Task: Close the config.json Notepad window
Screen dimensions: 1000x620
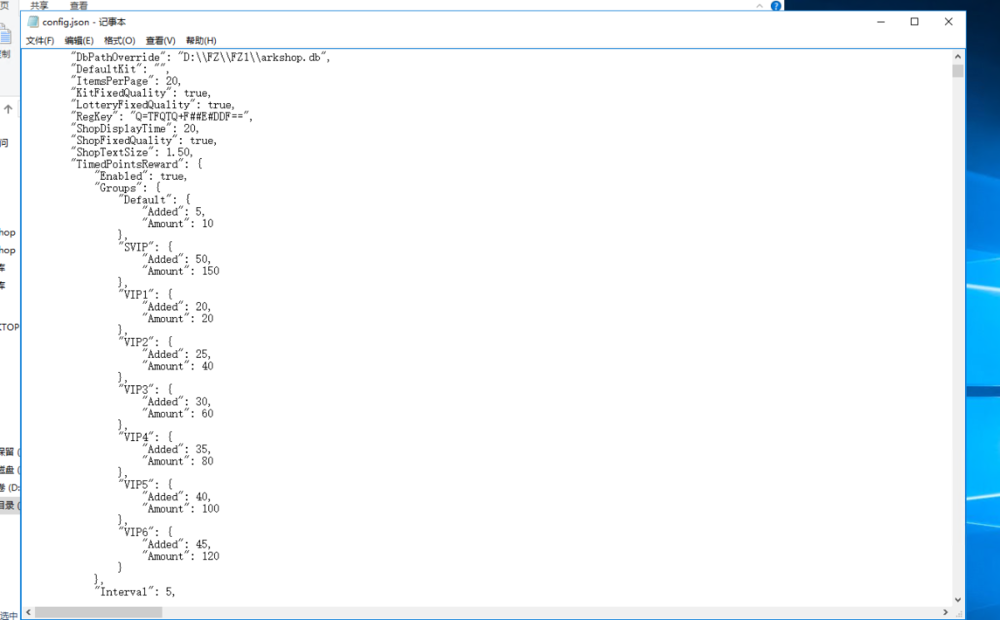Action: point(948,21)
